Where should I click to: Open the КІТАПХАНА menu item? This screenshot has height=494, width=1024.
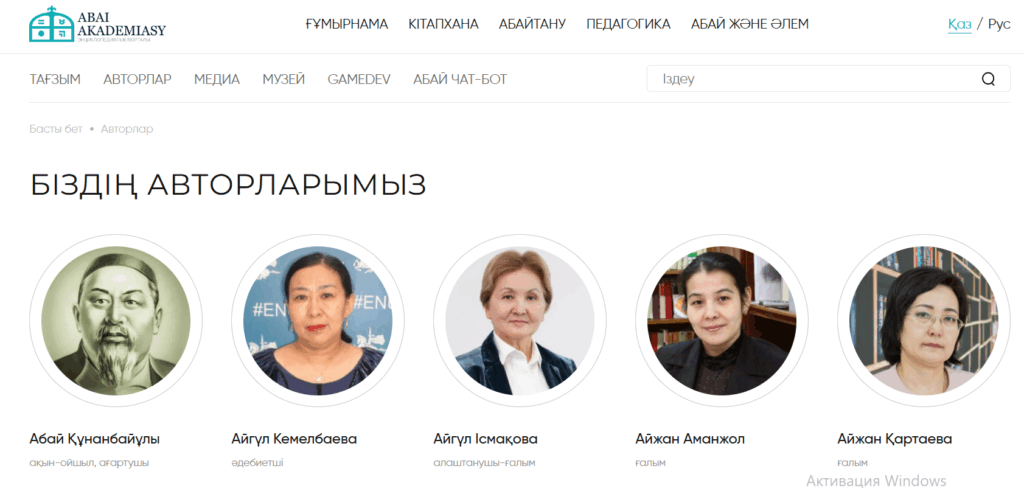tap(443, 24)
